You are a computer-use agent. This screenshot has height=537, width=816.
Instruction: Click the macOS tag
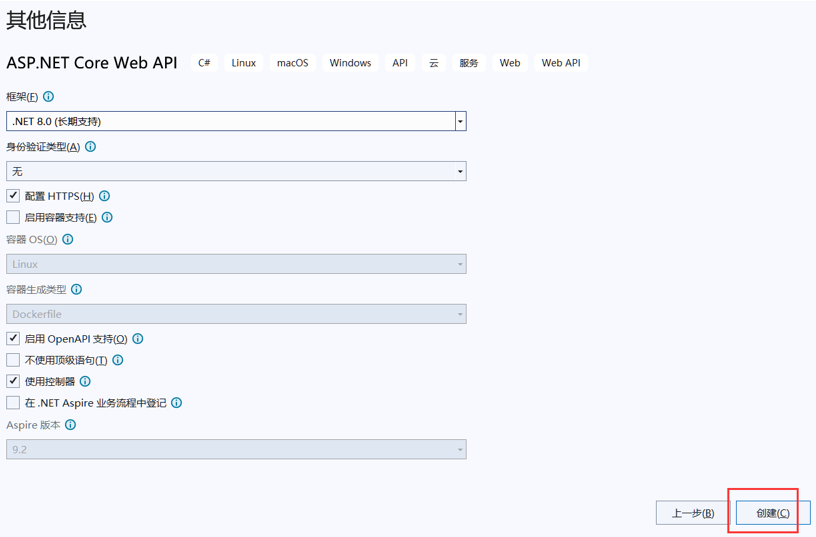tap(292, 62)
